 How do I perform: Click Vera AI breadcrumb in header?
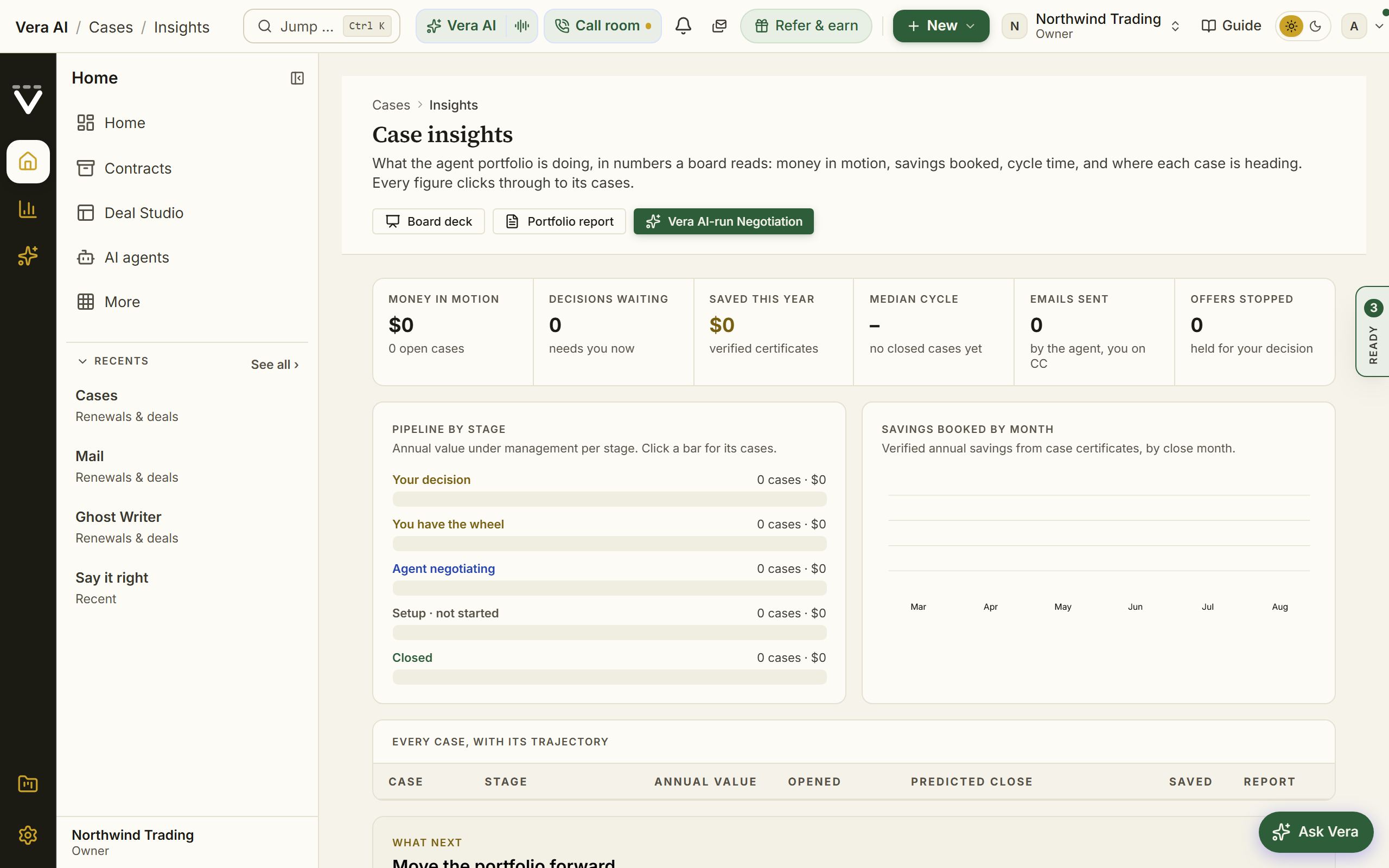coord(41,27)
